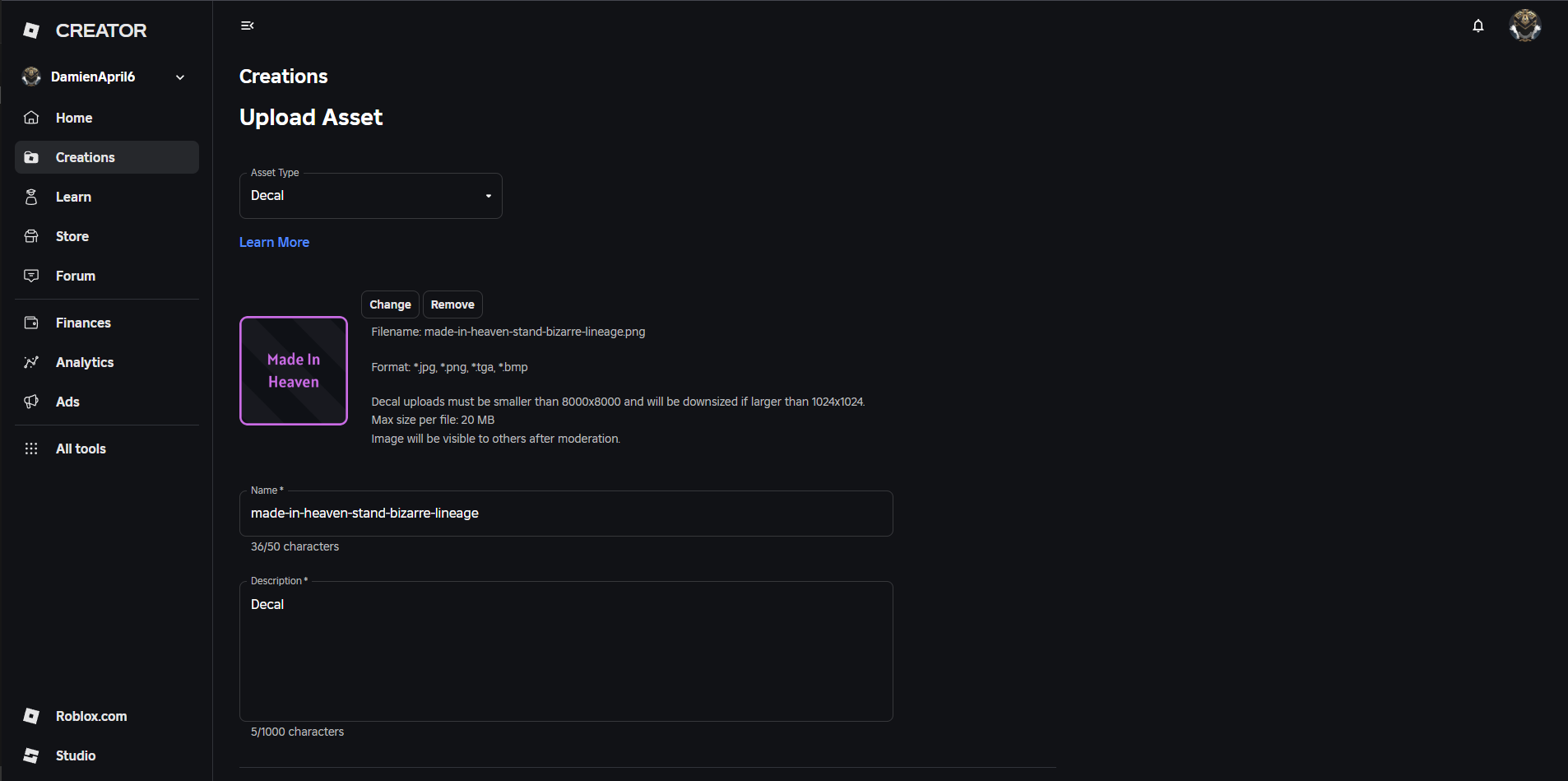Collapse the sidebar navigation panel
Viewport: 1568px width, 781px height.
[x=247, y=25]
